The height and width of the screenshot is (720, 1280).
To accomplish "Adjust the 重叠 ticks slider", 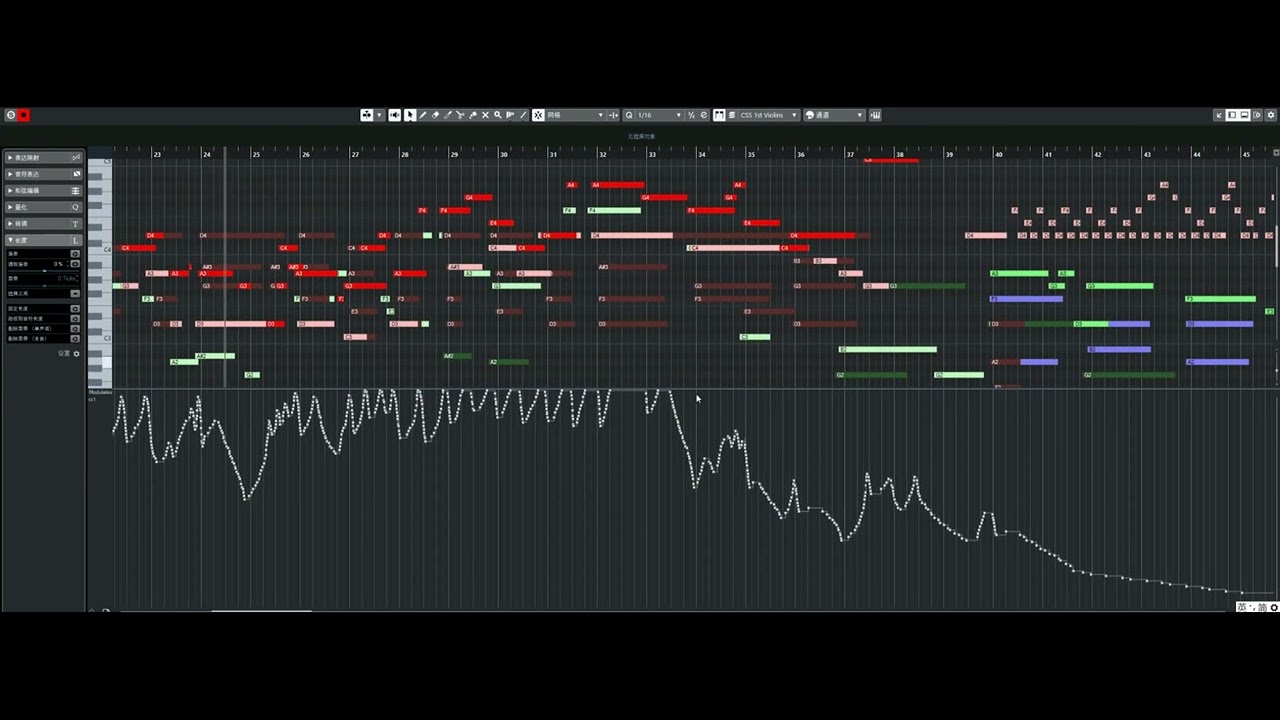I will 44,286.
